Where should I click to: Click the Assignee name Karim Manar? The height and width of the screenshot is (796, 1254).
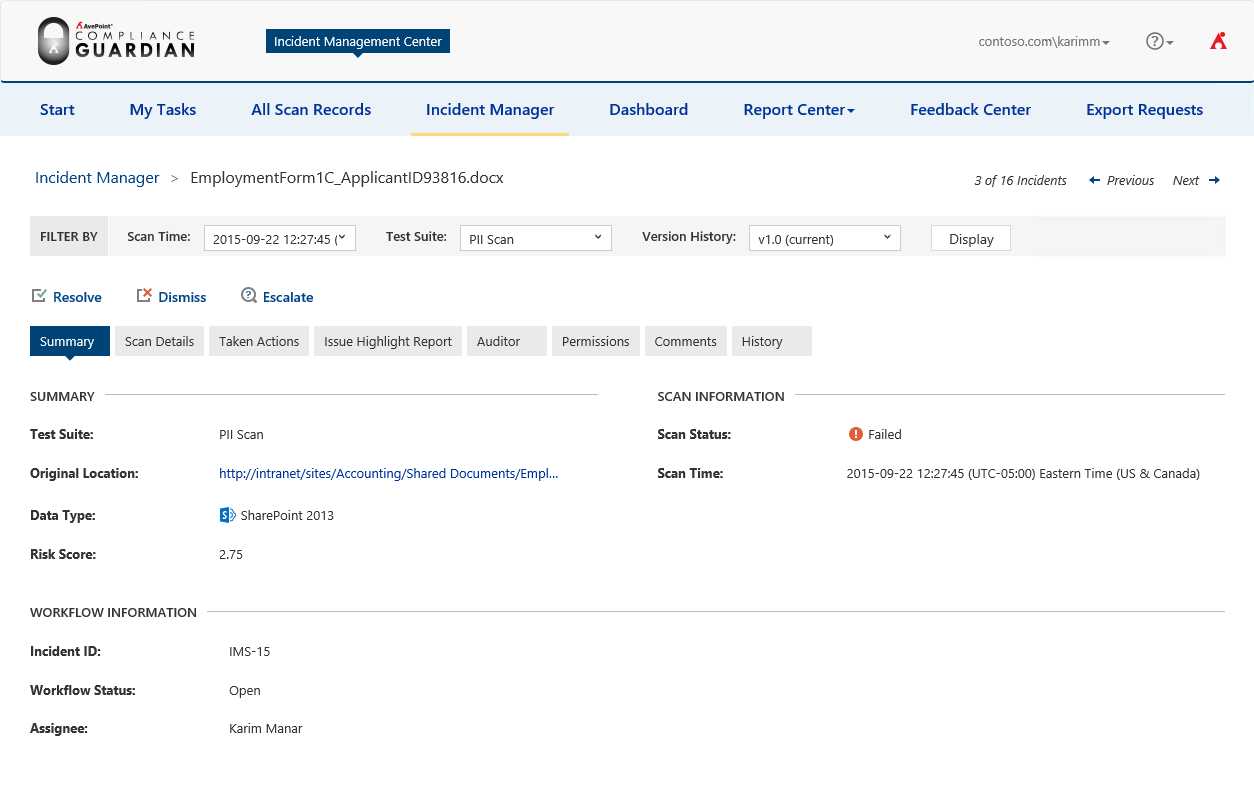[266, 728]
